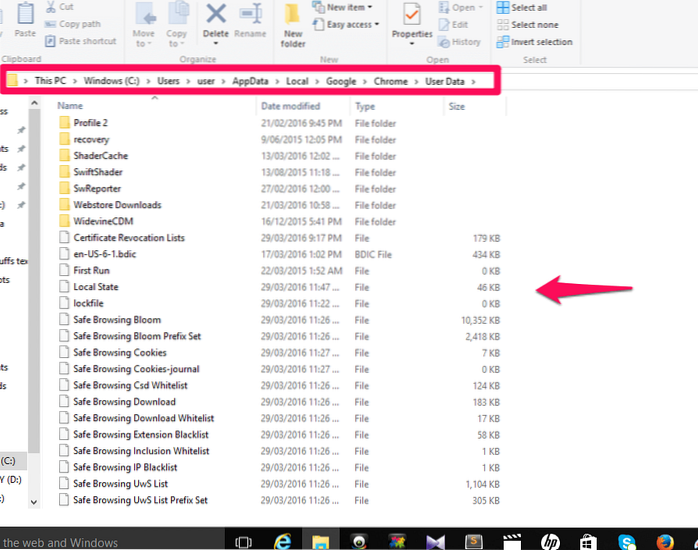Screen dimensions: 698x550
Task: Click Paste shortcut in the ribbon
Action: [x=81, y=41]
